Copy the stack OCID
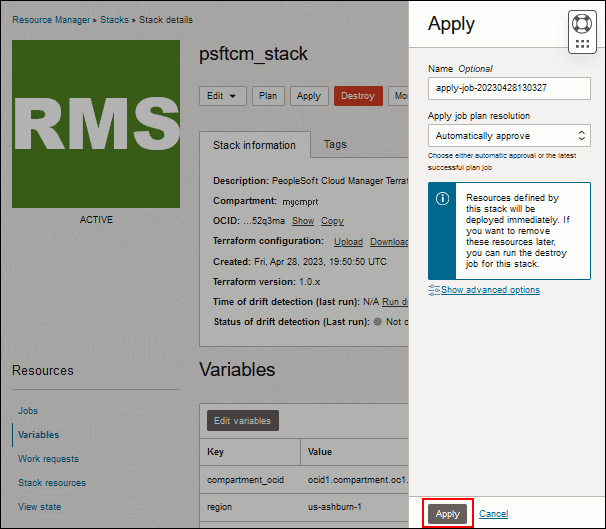606x529 pixels. tap(332, 221)
